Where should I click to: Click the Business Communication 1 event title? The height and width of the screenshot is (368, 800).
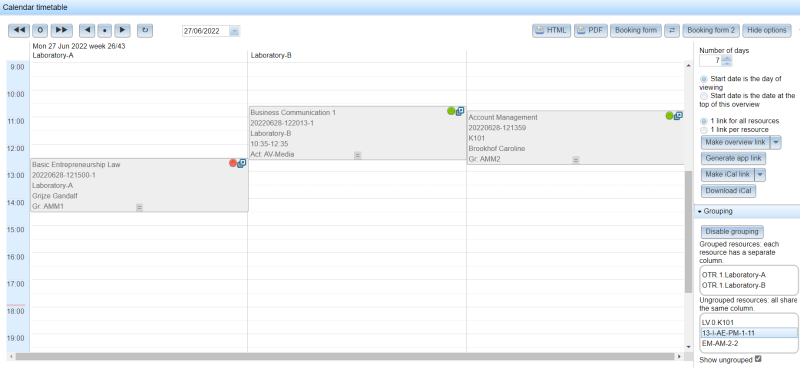(293, 112)
